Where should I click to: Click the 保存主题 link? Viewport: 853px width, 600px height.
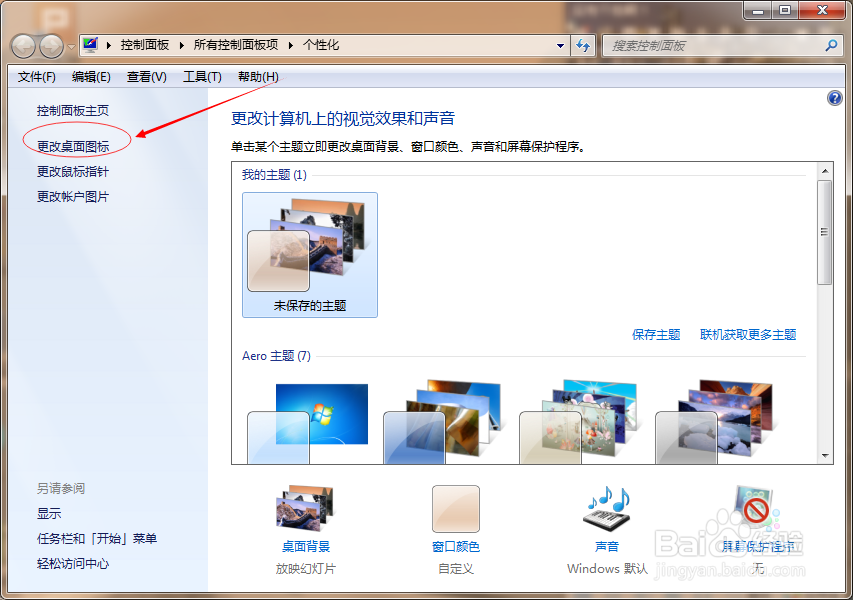[657, 334]
